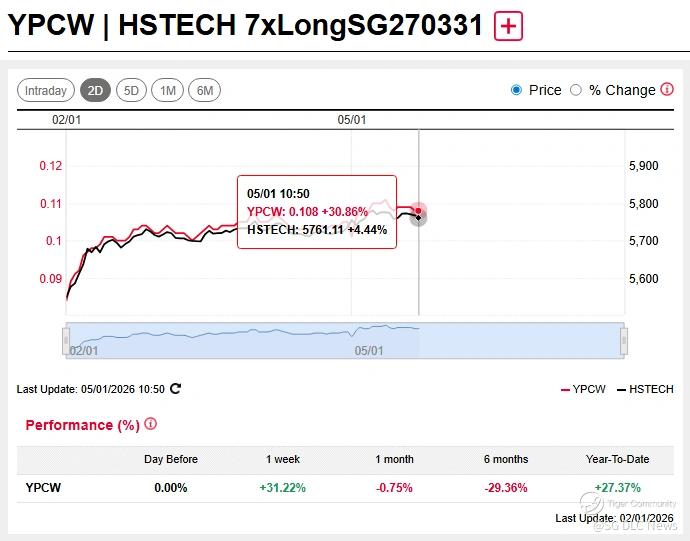690x541 pixels.
Task: Click the 0.12 left axis label
Action: [51, 166]
